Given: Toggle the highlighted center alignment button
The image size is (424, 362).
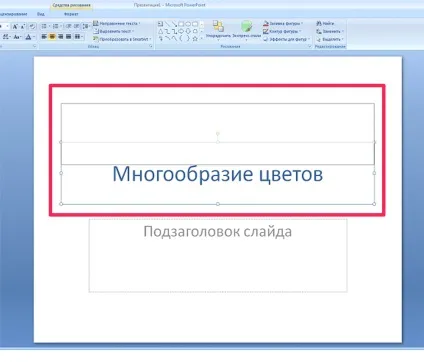Looking at the screenshot, I should click(x=52, y=37).
